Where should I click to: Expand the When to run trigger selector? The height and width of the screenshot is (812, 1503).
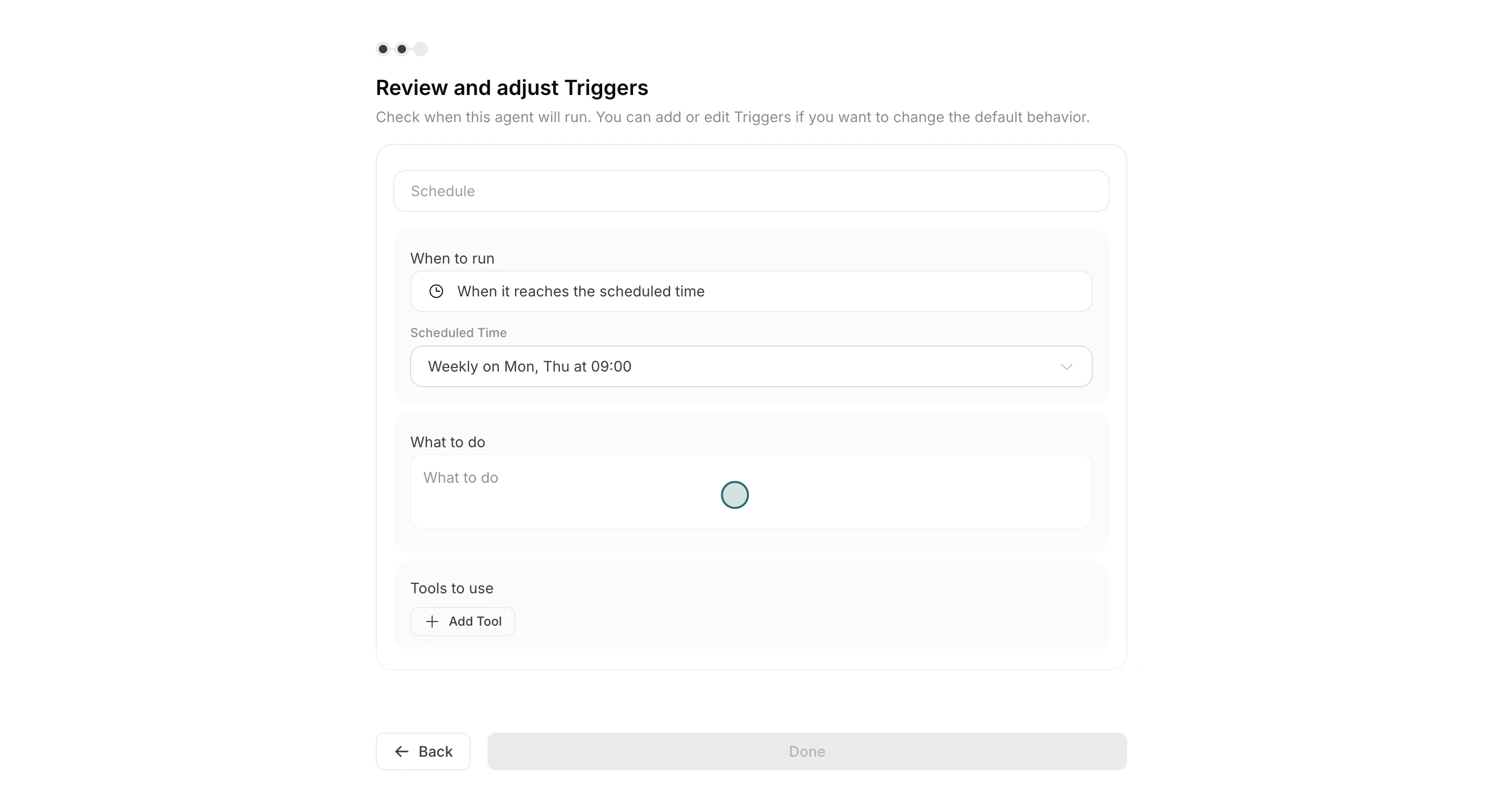coord(751,291)
